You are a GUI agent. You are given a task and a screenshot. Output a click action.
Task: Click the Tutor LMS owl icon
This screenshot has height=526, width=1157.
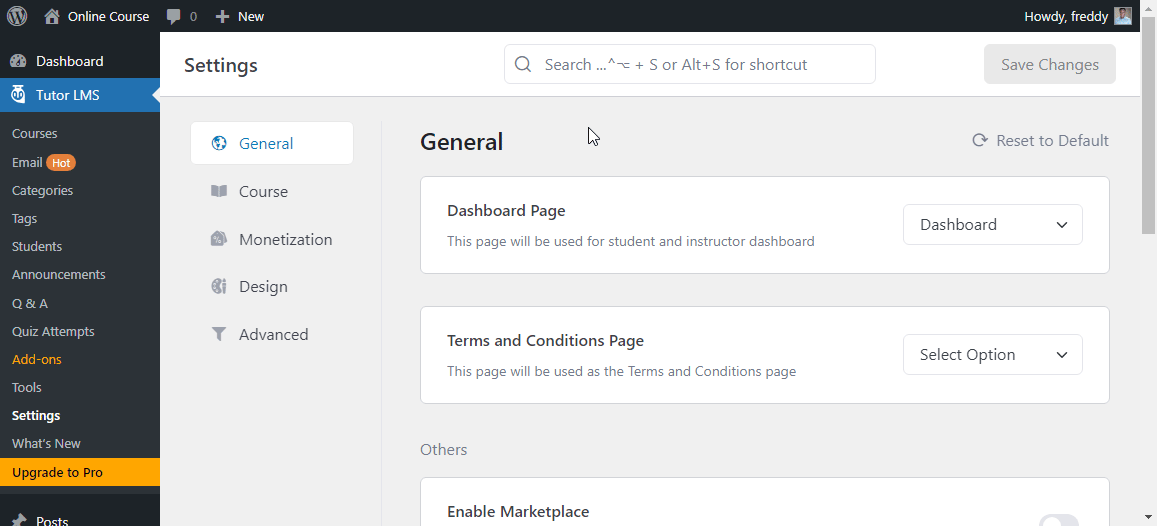pyautogui.click(x=18, y=95)
